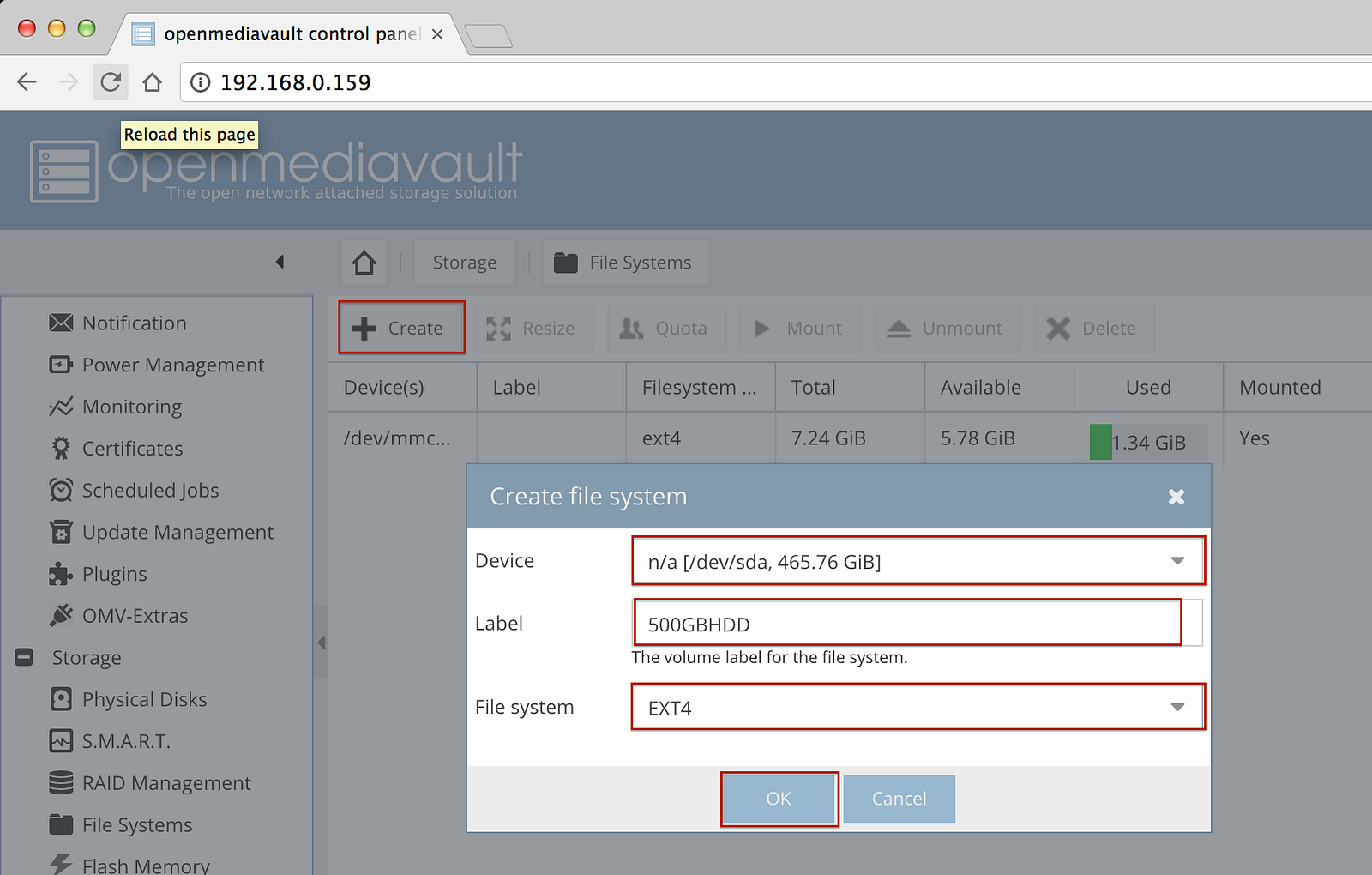Sort by the Total column header
Screen dimensions: 1372x875
pyautogui.click(x=850, y=388)
